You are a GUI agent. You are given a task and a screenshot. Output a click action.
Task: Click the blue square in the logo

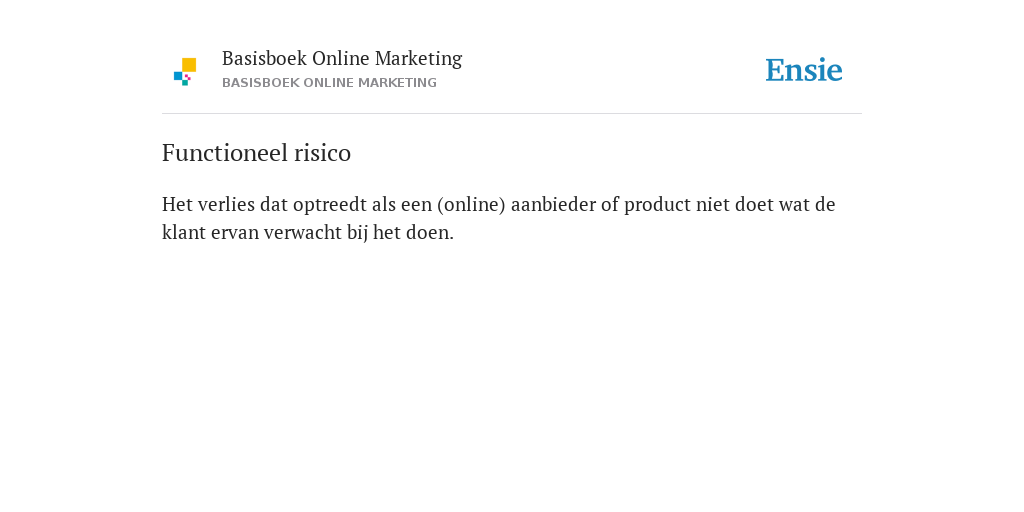178,76
